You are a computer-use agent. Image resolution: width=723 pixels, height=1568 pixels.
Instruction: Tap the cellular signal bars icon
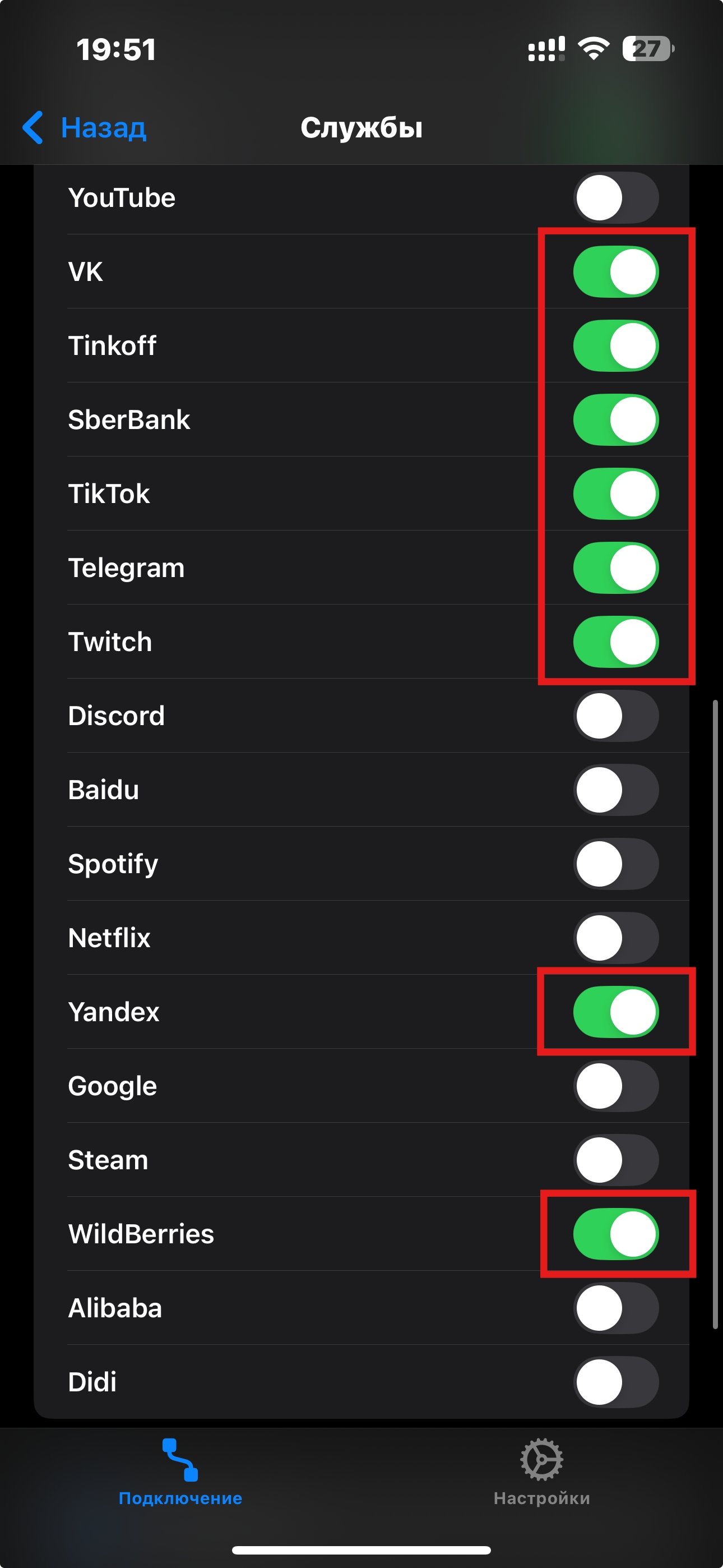[546, 49]
